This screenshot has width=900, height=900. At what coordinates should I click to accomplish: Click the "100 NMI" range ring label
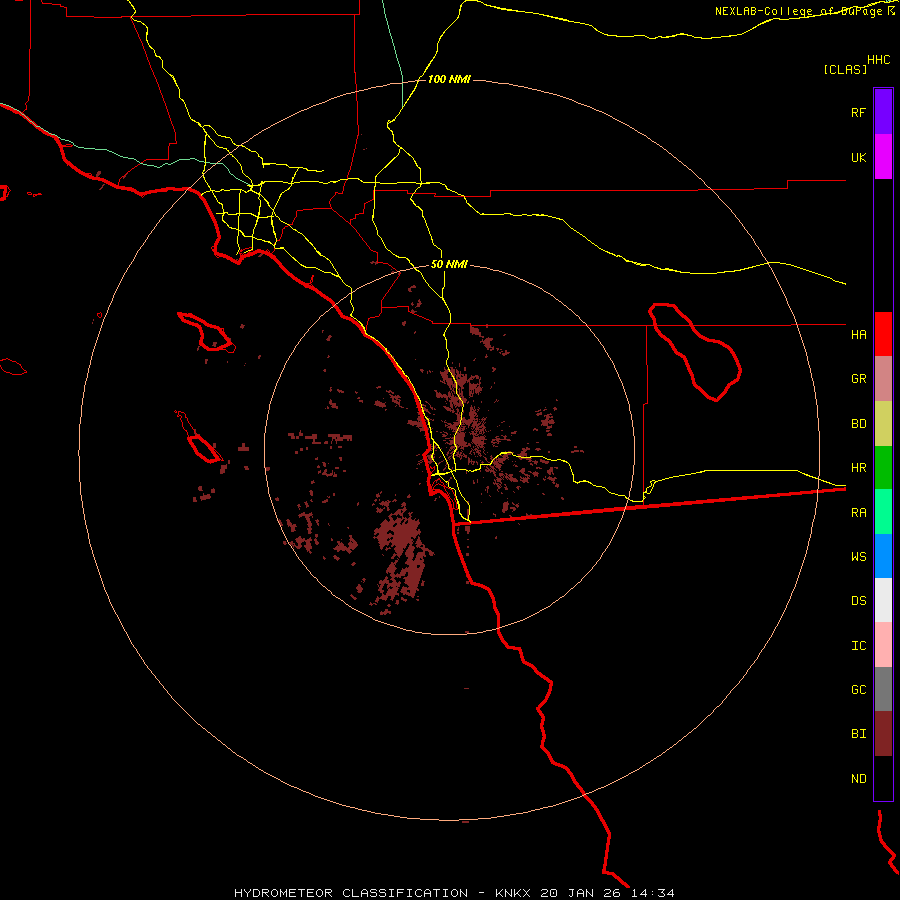click(449, 79)
